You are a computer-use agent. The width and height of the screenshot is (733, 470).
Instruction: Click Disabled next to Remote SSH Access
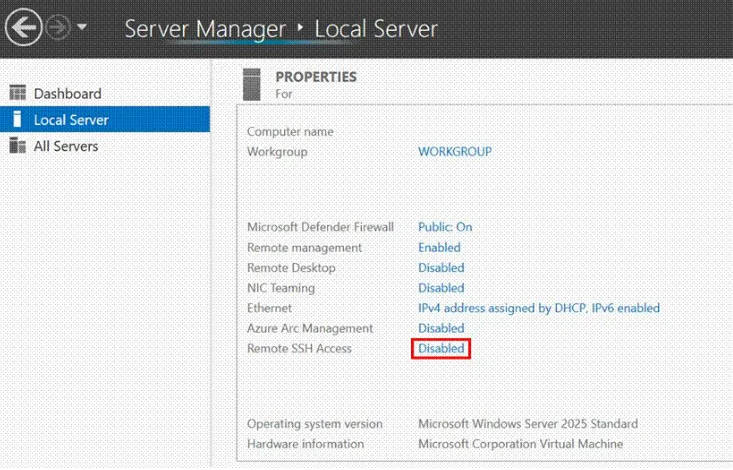[441, 348]
